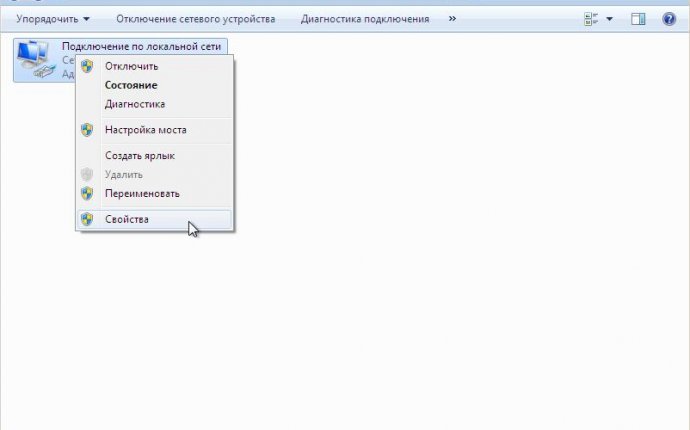Choose Создать ярлык from context menu

pyautogui.click(x=154, y=156)
